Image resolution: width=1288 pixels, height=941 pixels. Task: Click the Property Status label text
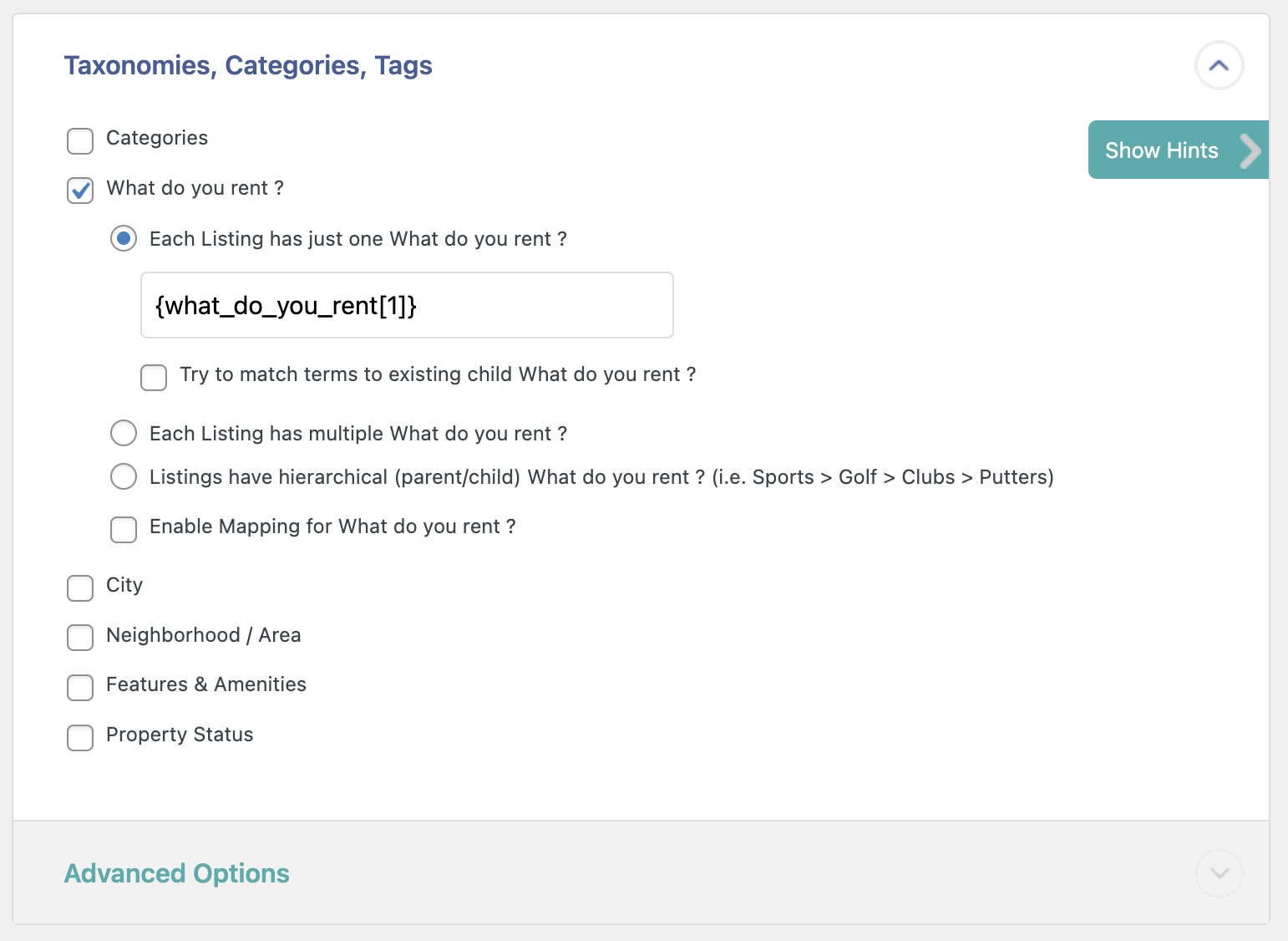coord(180,735)
